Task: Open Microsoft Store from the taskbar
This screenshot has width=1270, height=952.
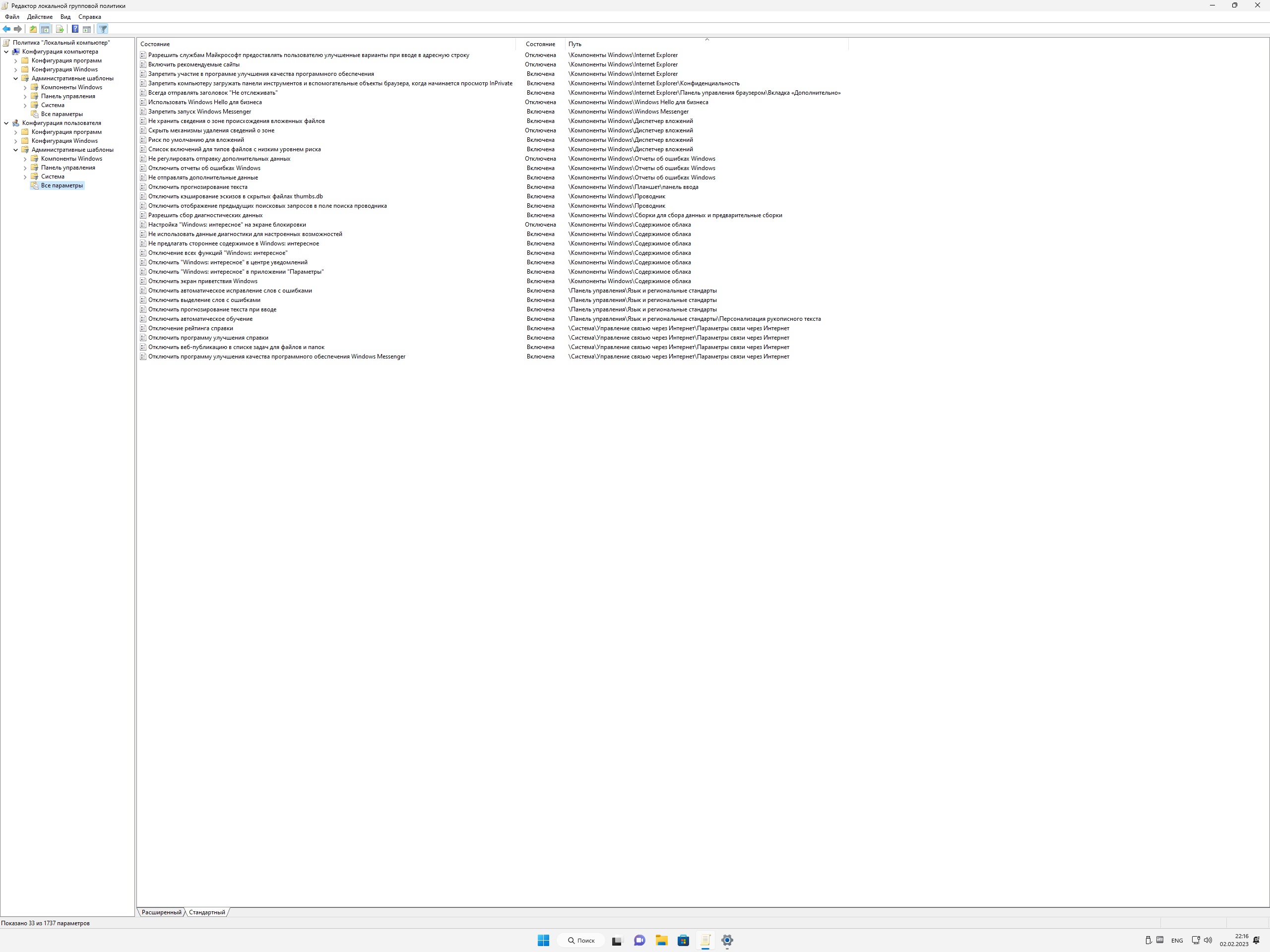Action: tap(683, 940)
